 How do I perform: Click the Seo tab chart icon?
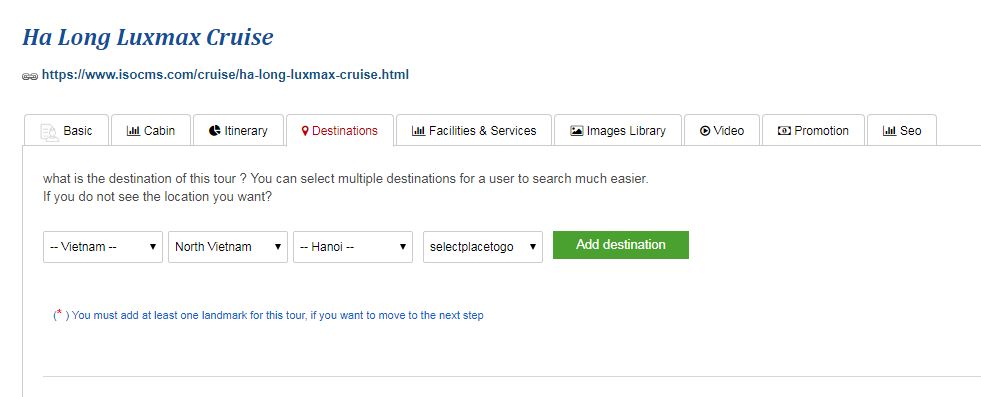point(889,131)
